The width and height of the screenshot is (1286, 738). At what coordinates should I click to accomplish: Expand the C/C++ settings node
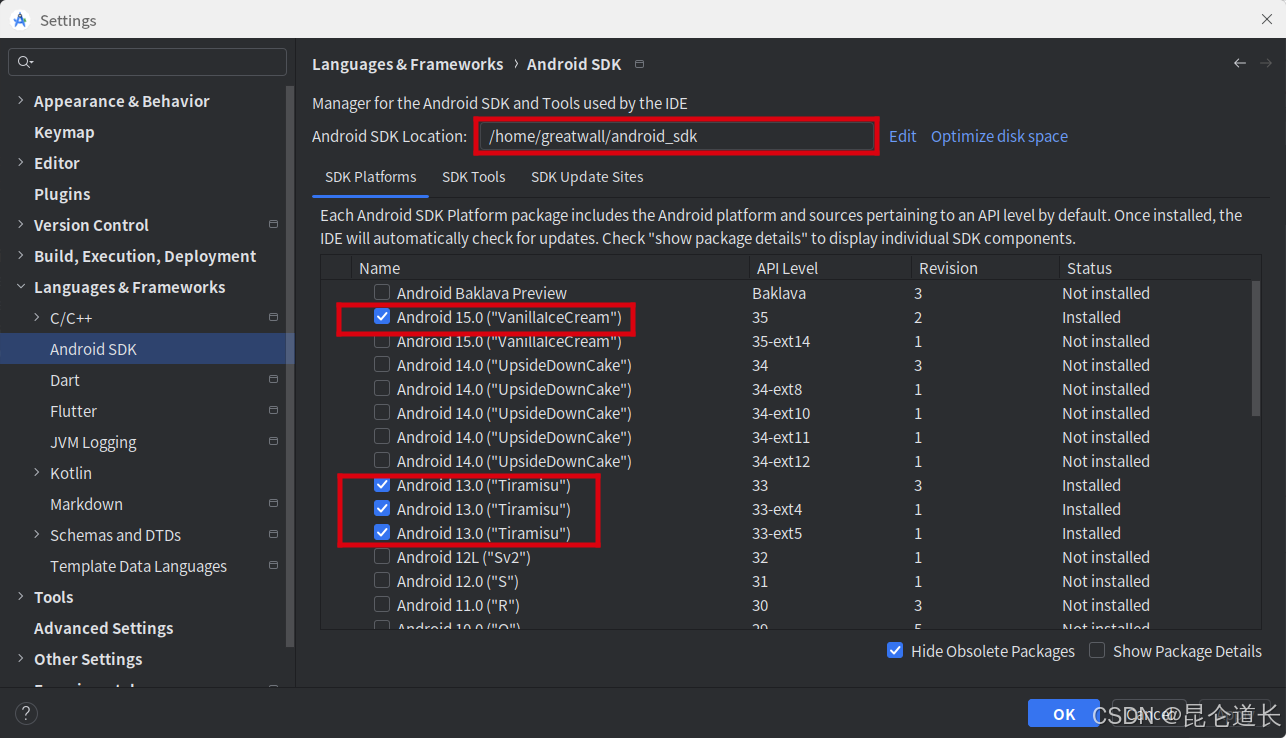[x=37, y=318]
